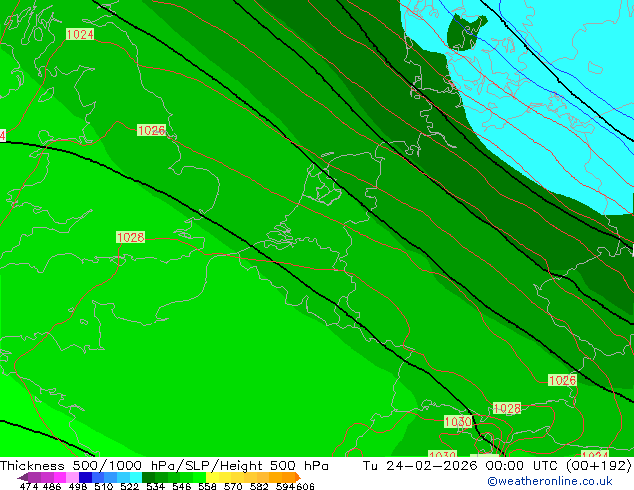
Task: Click the legend value 546
Action: click(182, 486)
